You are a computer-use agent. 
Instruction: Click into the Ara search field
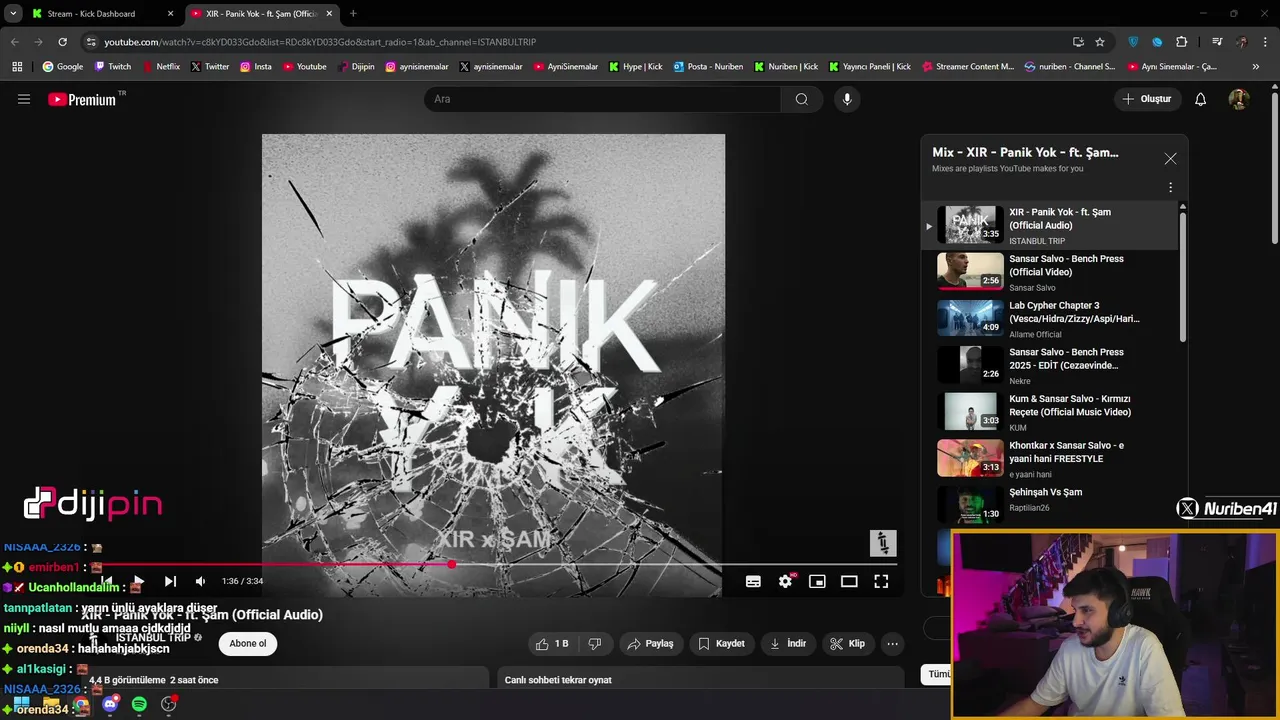pyautogui.click(x=603, y=99)
